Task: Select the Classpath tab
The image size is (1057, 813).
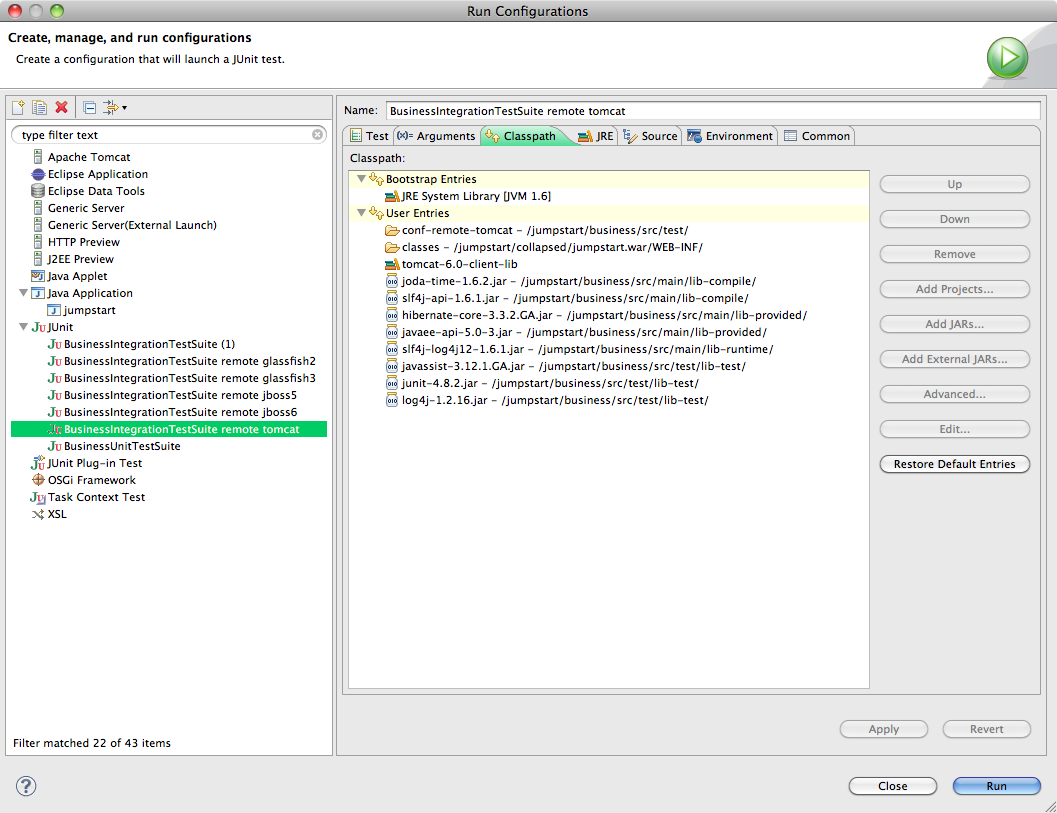Action: 521,136
